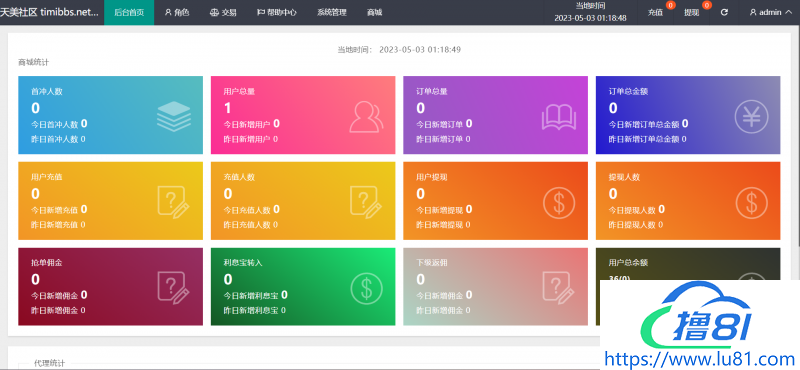Viewport: 800px width, 370px height.
Task: Click the 充值 notification button
Action: (655, 12)
